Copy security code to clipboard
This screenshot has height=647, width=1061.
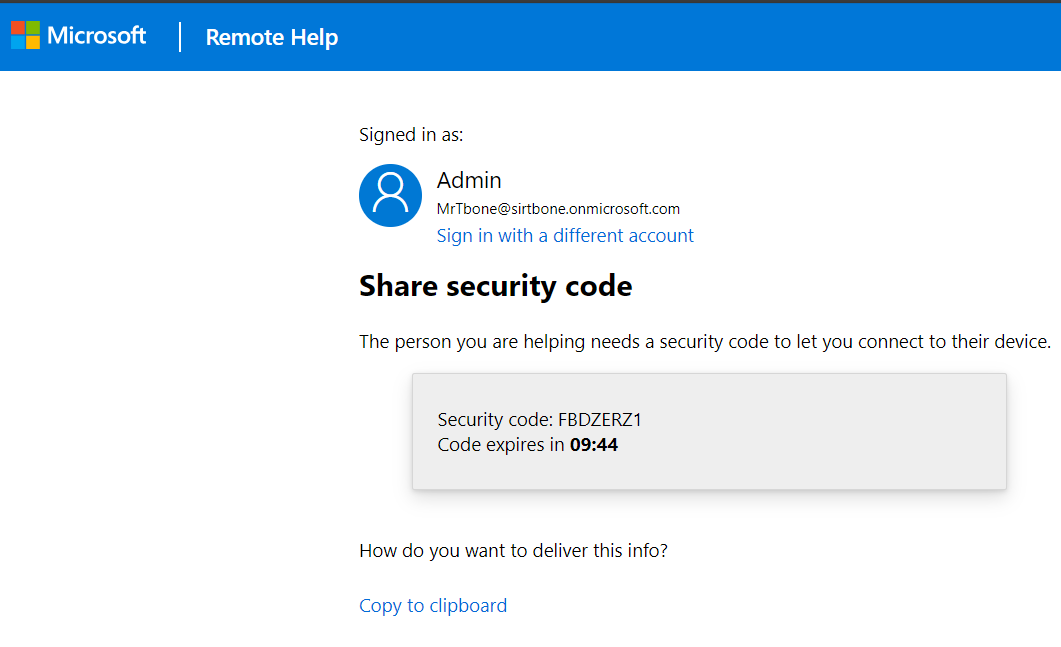(433, 606)
